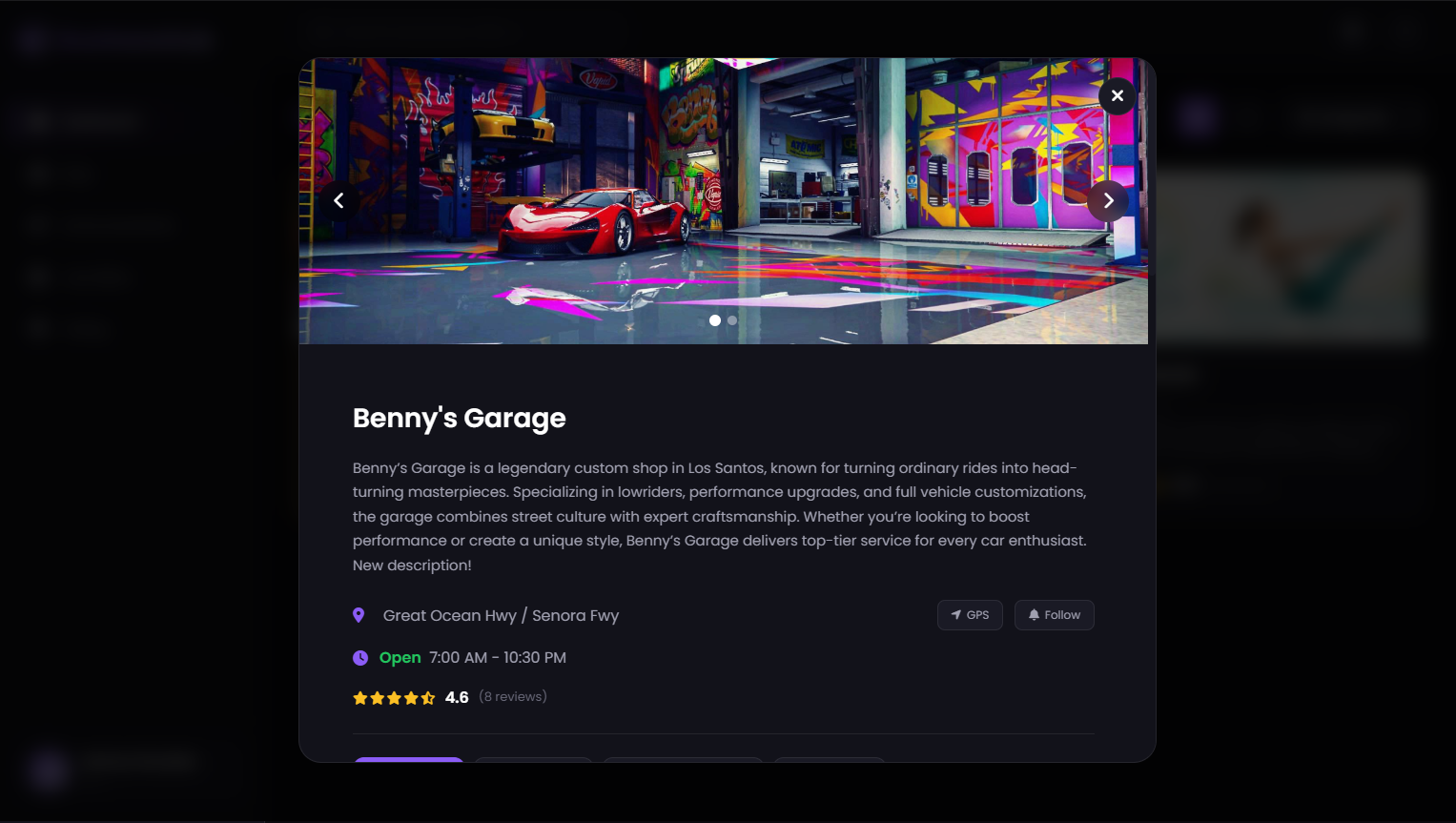Screen dimensions: 1456x823
Task: Set GPS route to Benny's Garage
Action: (970, 615)
